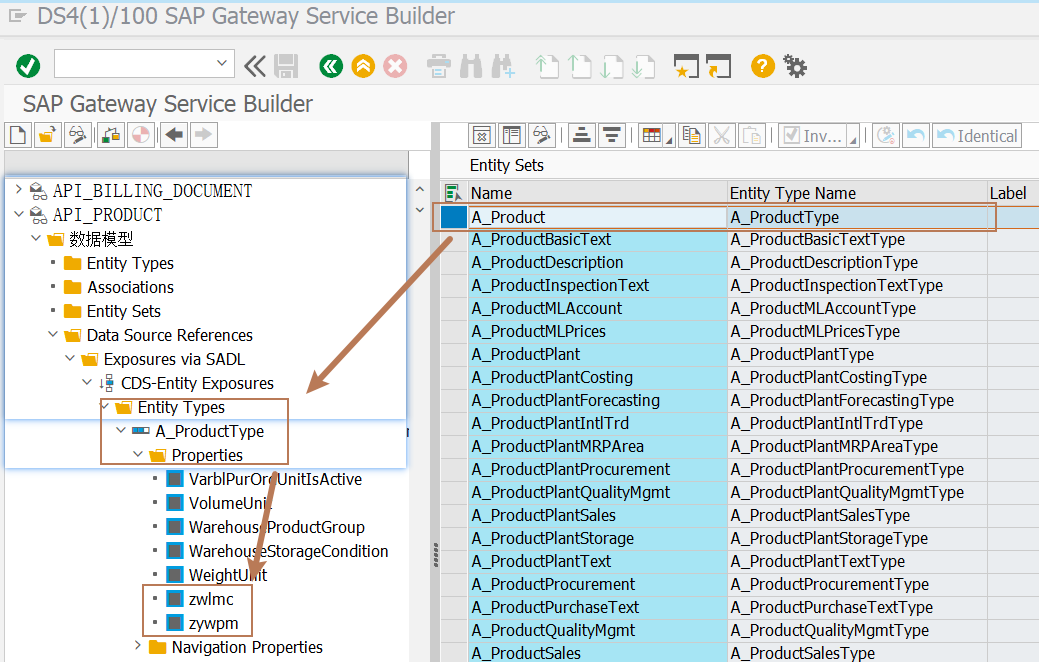1039x662 pixels.
Task: Collapse the API_PRODUCT project node
Action: pos(19,214)
